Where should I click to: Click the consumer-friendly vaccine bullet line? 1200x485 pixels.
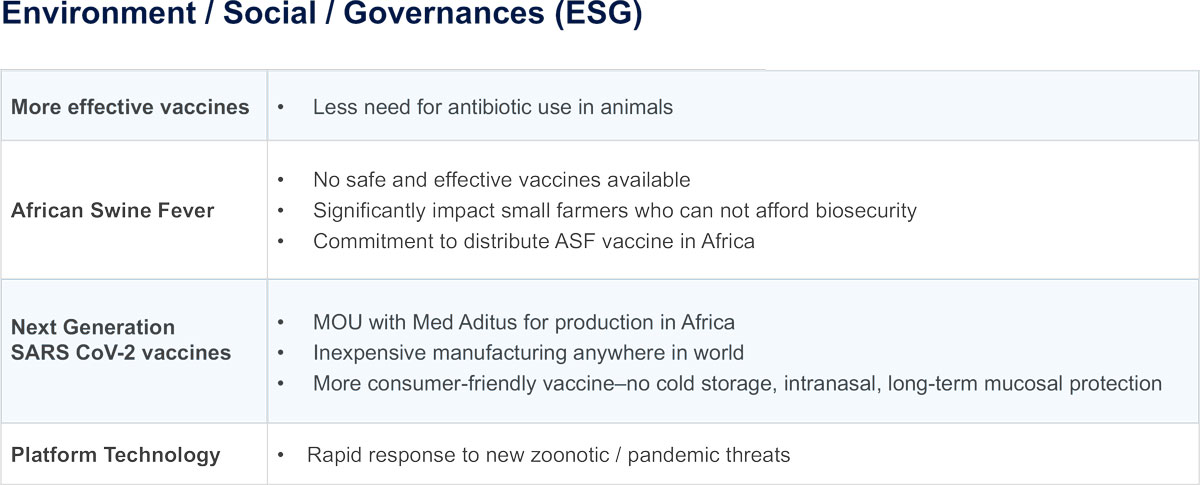coord(737,384)
